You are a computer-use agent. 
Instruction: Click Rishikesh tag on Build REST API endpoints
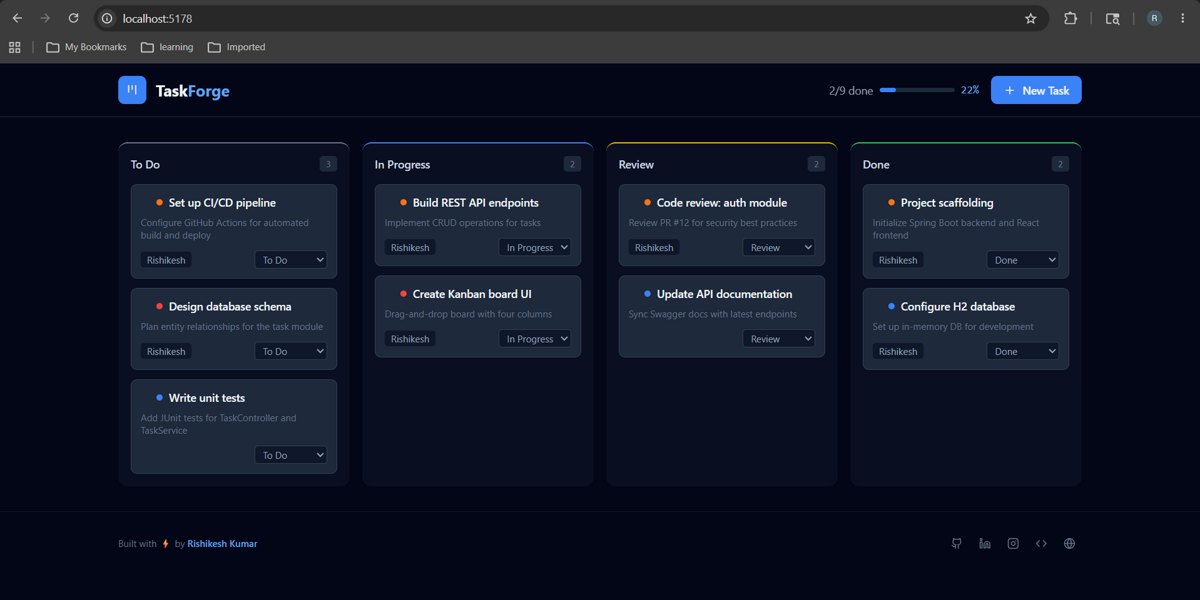pos(410,247)
